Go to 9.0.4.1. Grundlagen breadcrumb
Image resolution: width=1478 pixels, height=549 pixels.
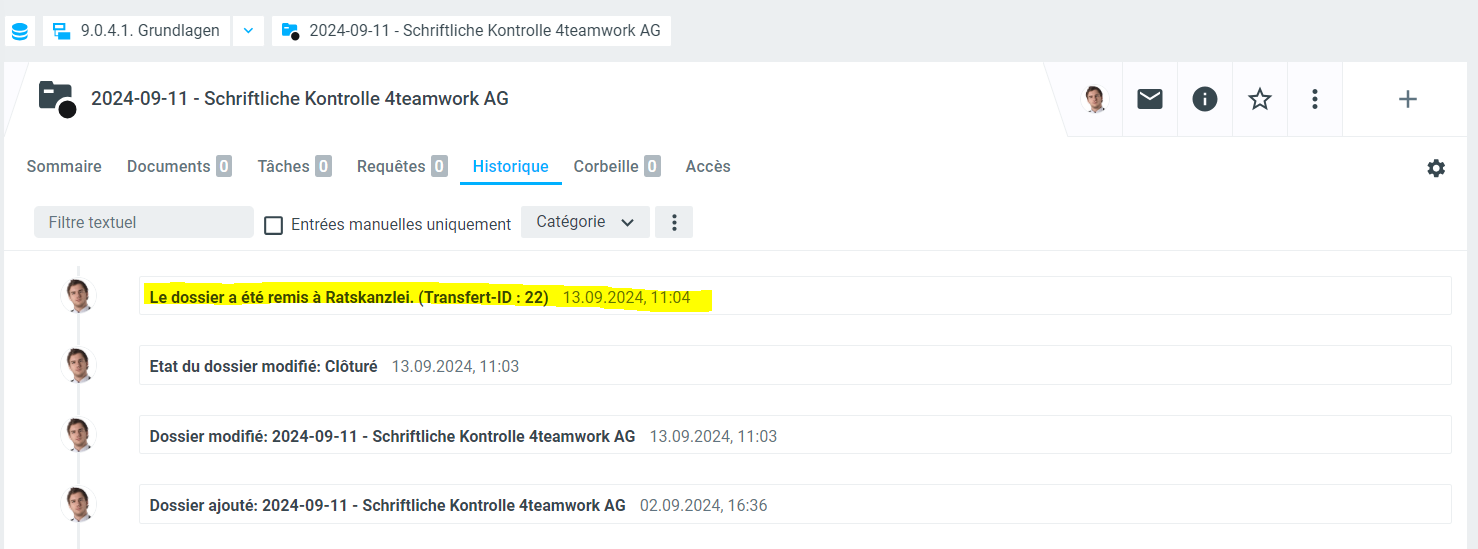pyautogui.click(x=138, y=31)
